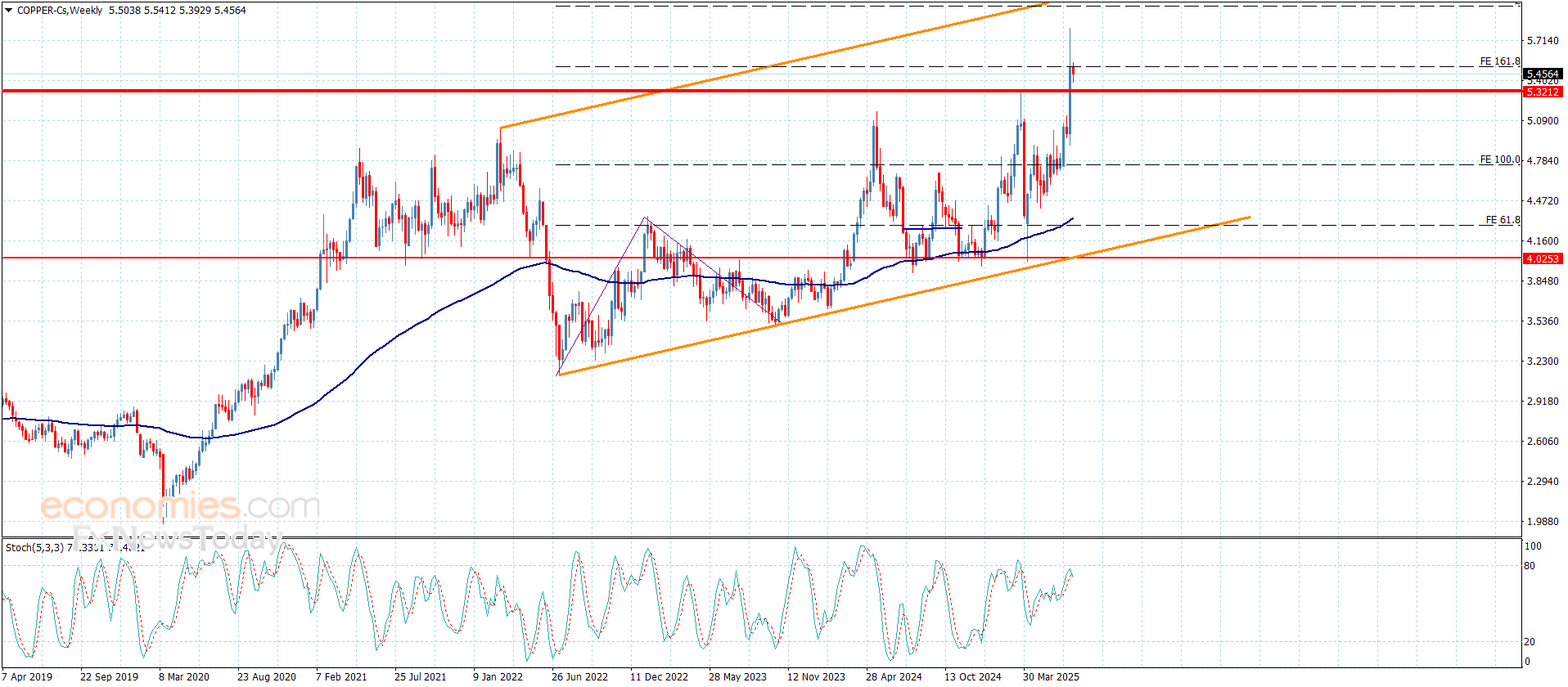Click the 3.5360 price axis value

point(1543,321)
